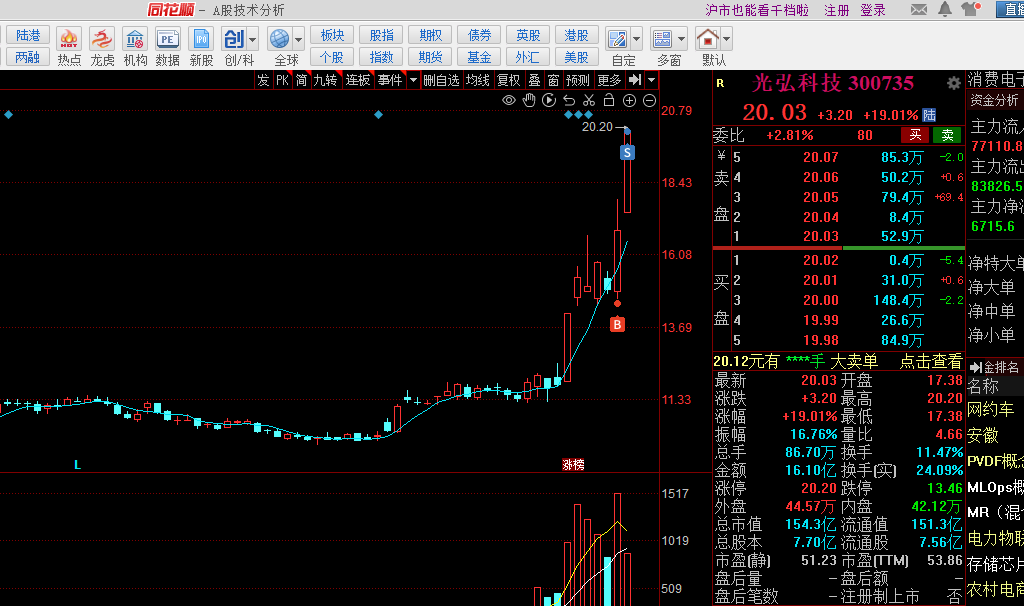Open the 多窗 multi-window icon
The height and width of the screenshot is (606, 1024).
[x=662, y=39]
